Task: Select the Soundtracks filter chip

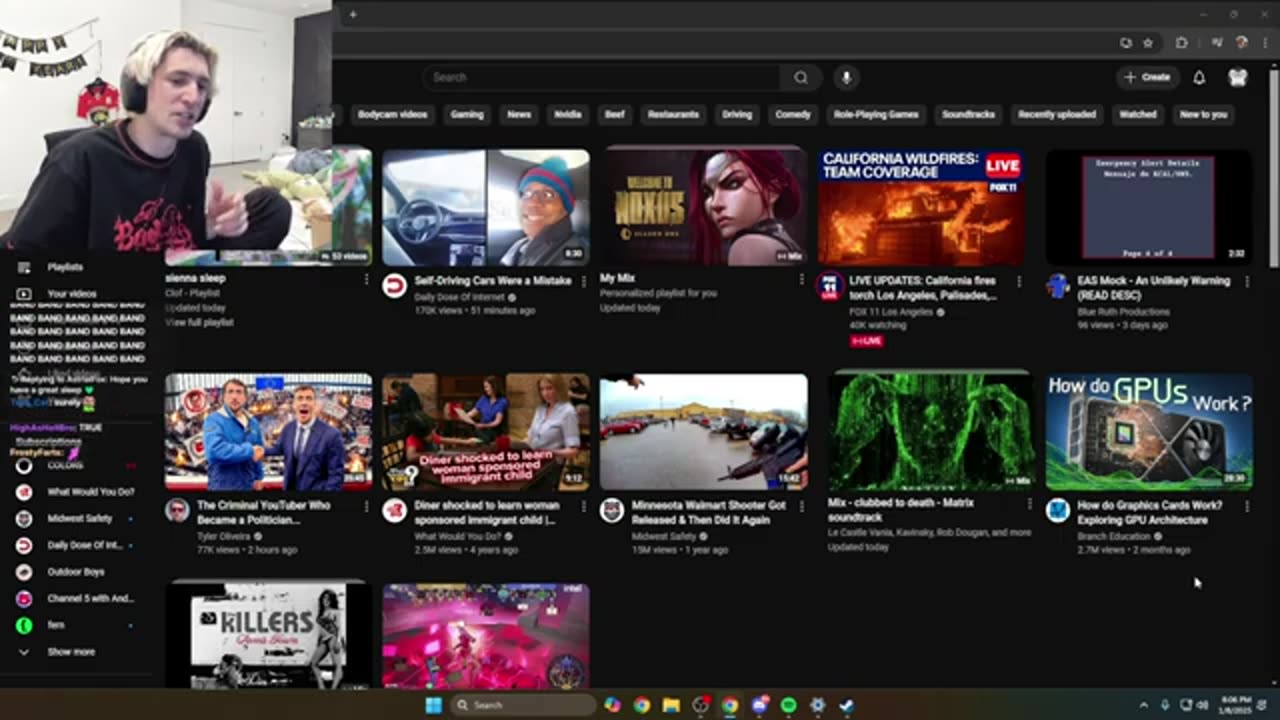Action: click(968, 114)
